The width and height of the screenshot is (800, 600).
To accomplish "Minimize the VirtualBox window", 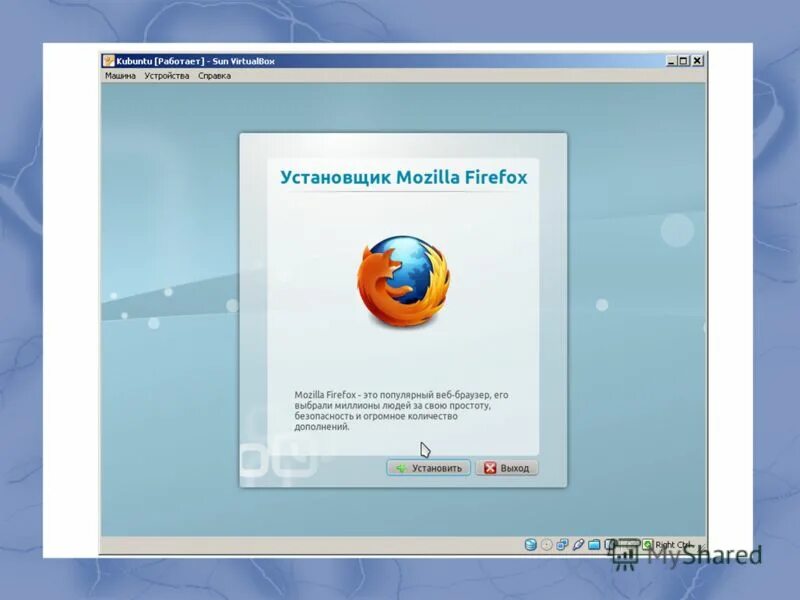I will point(672,61).
